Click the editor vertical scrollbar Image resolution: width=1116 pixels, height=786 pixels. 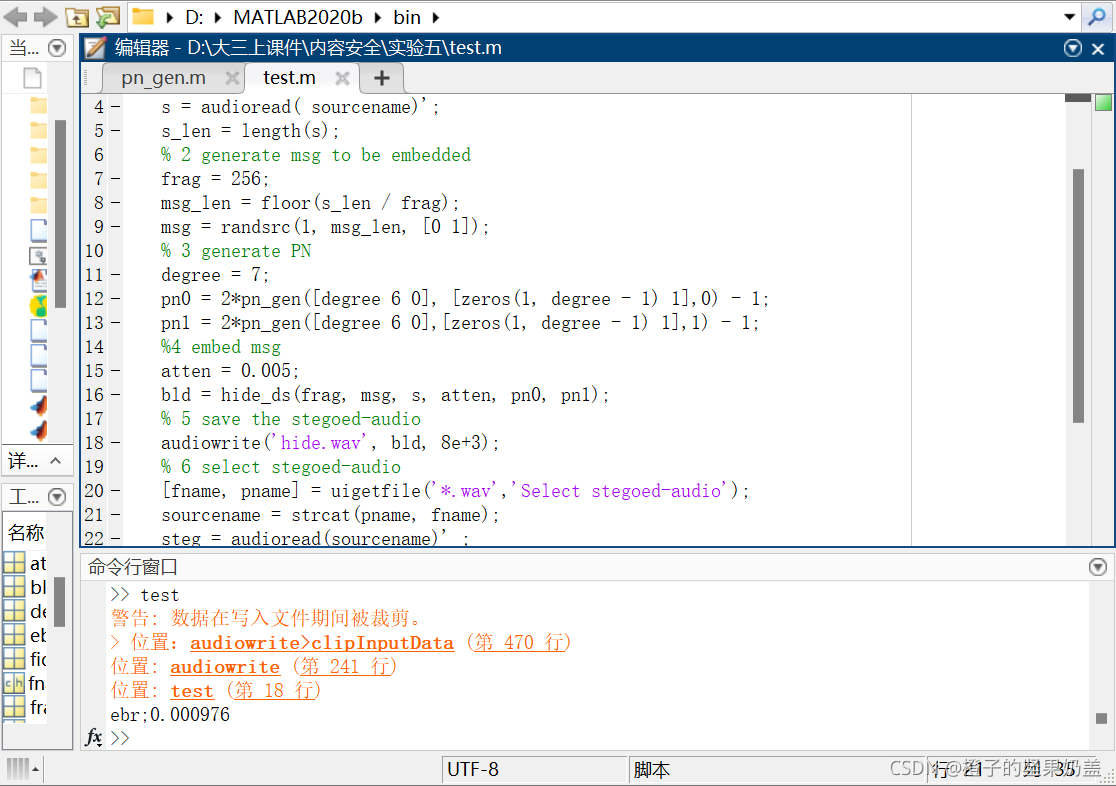tap(1078, 295)
